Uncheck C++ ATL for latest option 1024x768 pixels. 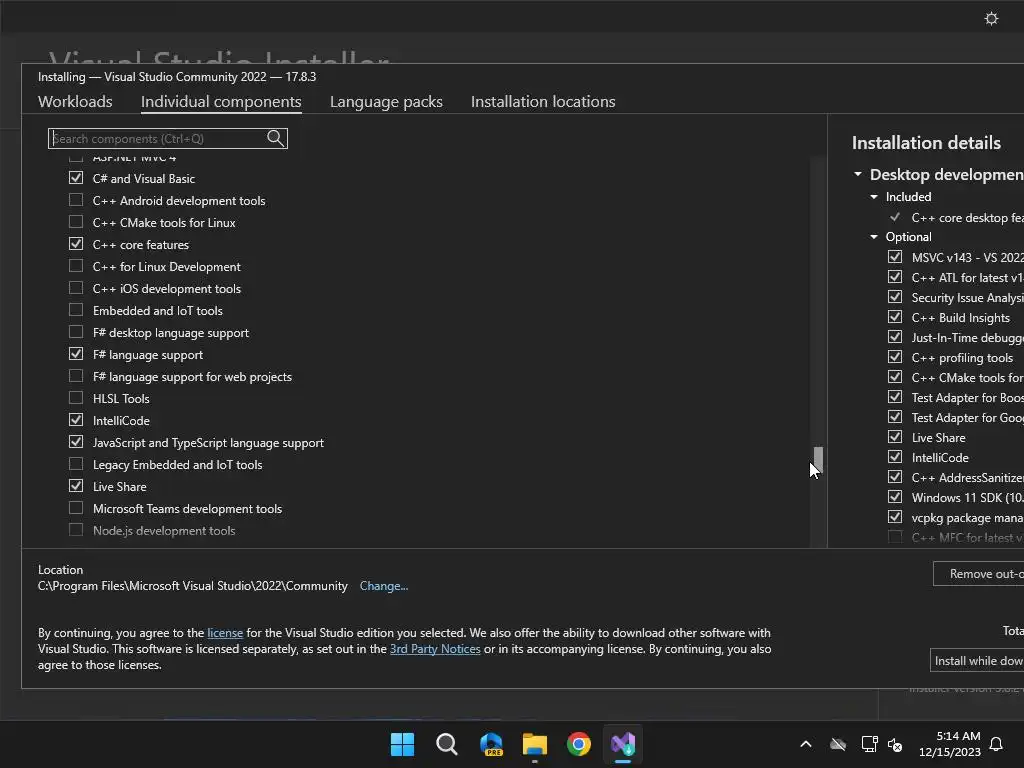coord(895,277)
